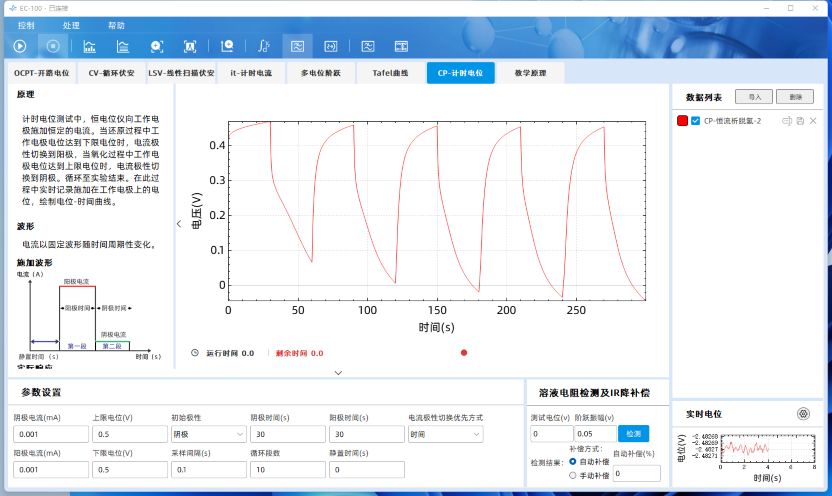Open 电流极性切换优先方式 dropdown
The image size is (832, 496).
tap(445, 435)
